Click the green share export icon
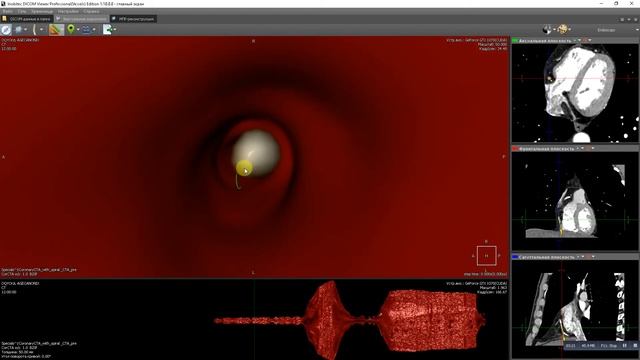Image resolution: width=640 pixels, height=360 pixels. (x=107, y=29)
